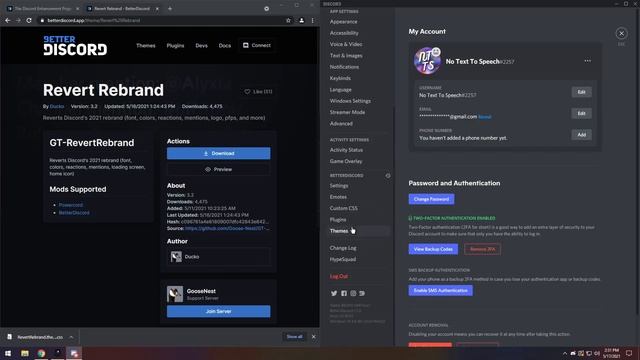Expand the downloaded file options chevron
Viewport: 640px width, 360px height.
71,337
